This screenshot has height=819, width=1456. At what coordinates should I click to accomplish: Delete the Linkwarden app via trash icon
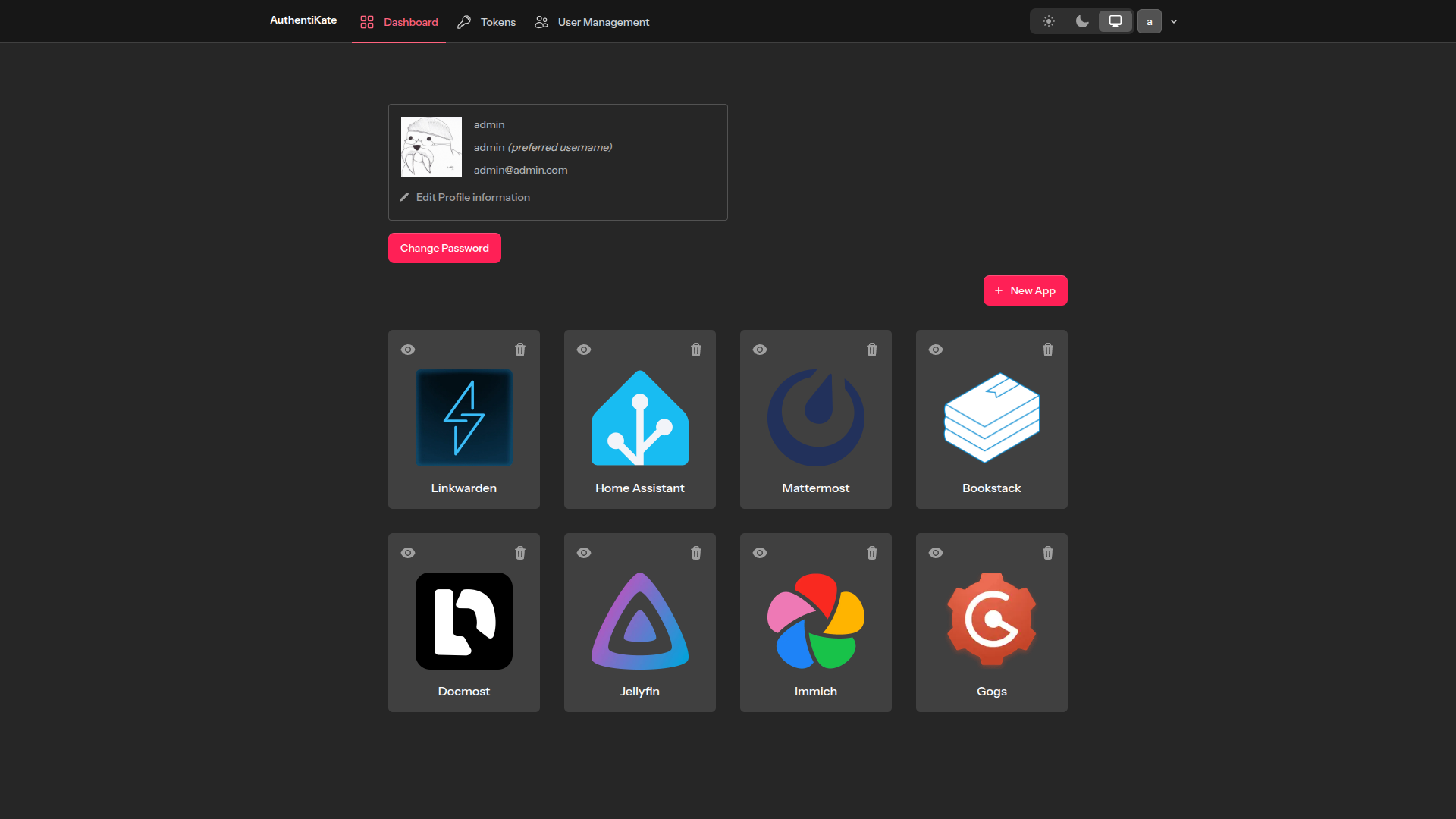tap(520, 350)
